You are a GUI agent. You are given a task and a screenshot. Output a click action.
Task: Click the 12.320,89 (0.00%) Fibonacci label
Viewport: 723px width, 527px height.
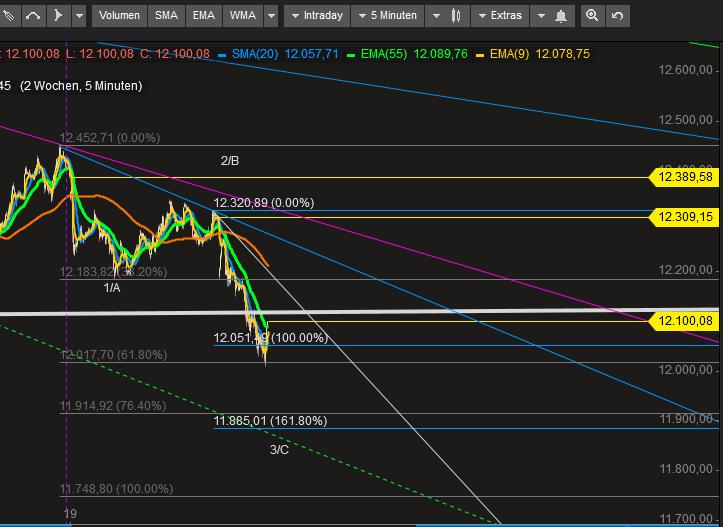point(264,203)
